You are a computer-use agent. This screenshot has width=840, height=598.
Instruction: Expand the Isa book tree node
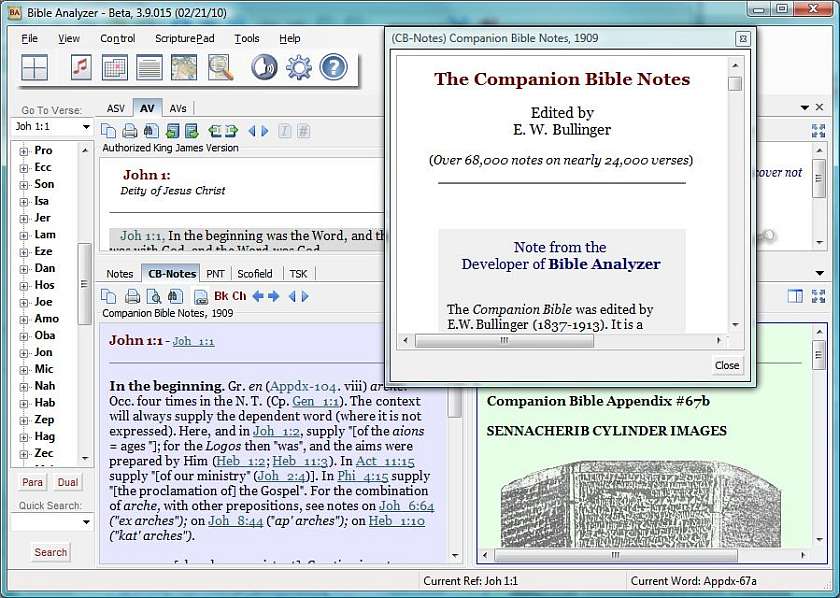pos(24,201)
